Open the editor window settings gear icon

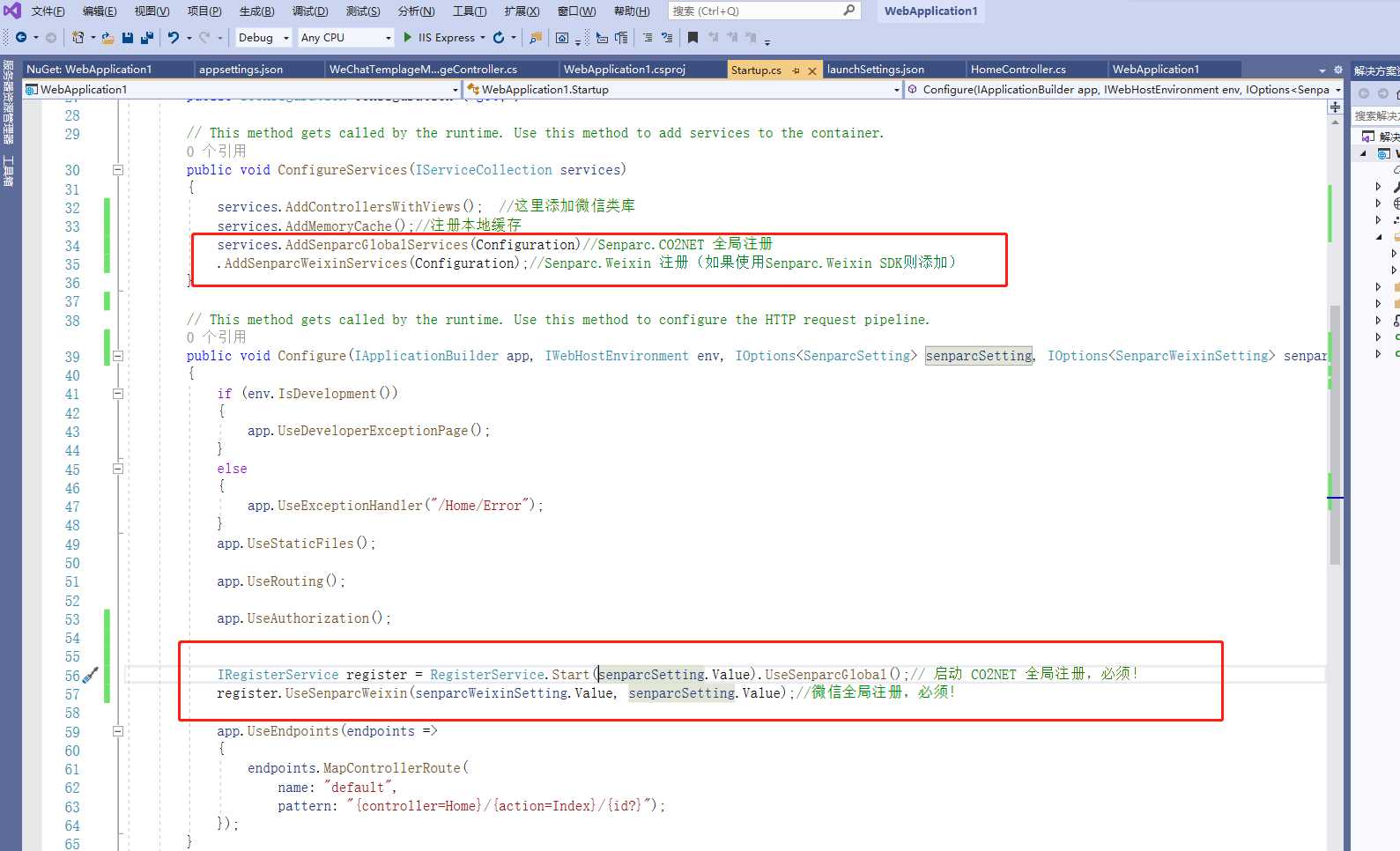1337,70
